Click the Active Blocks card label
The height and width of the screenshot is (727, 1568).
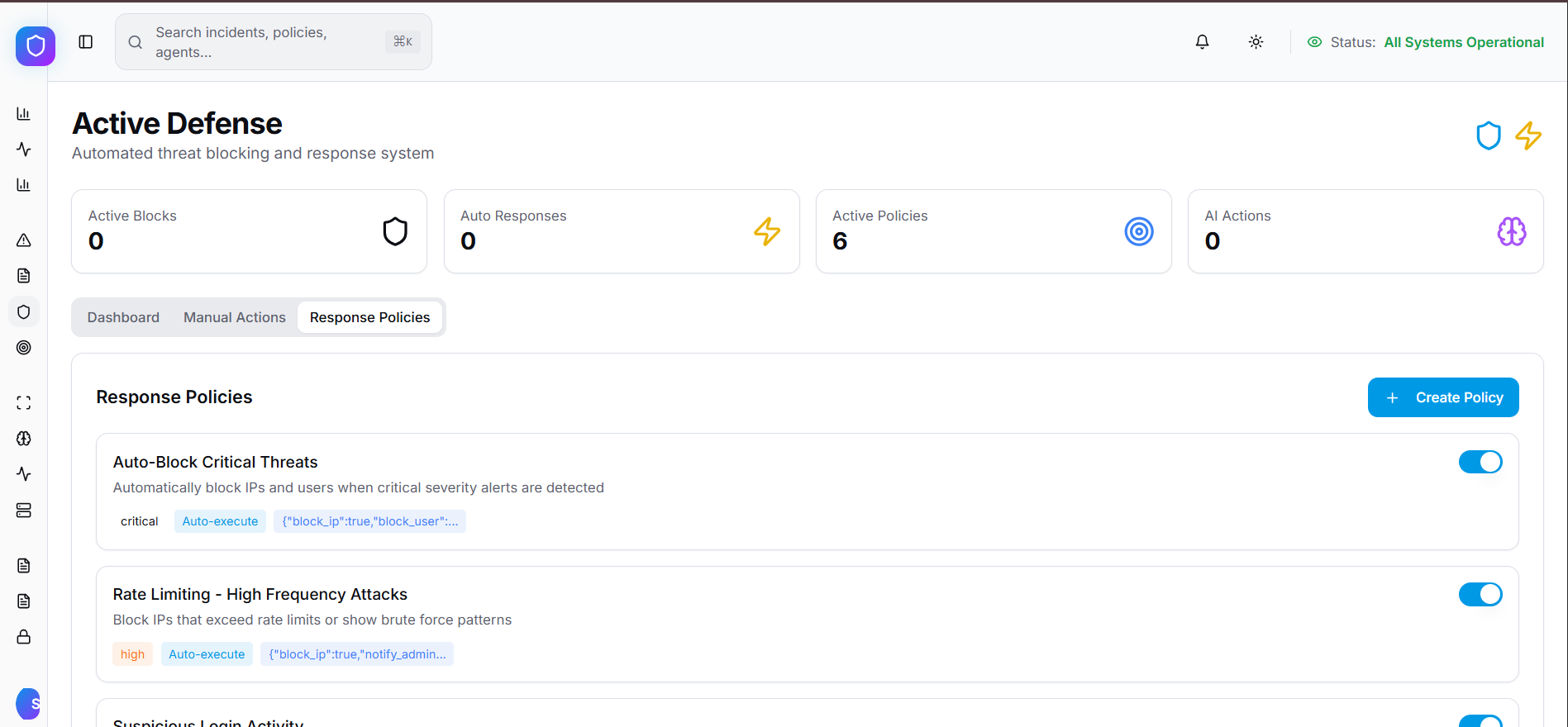coord(132,216)
